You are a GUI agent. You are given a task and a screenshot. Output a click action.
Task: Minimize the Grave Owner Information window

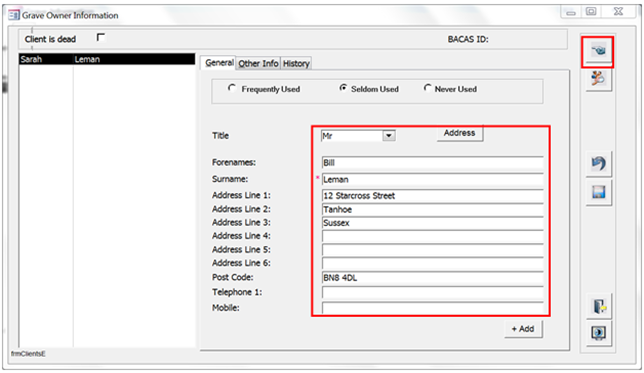(571, 12)
